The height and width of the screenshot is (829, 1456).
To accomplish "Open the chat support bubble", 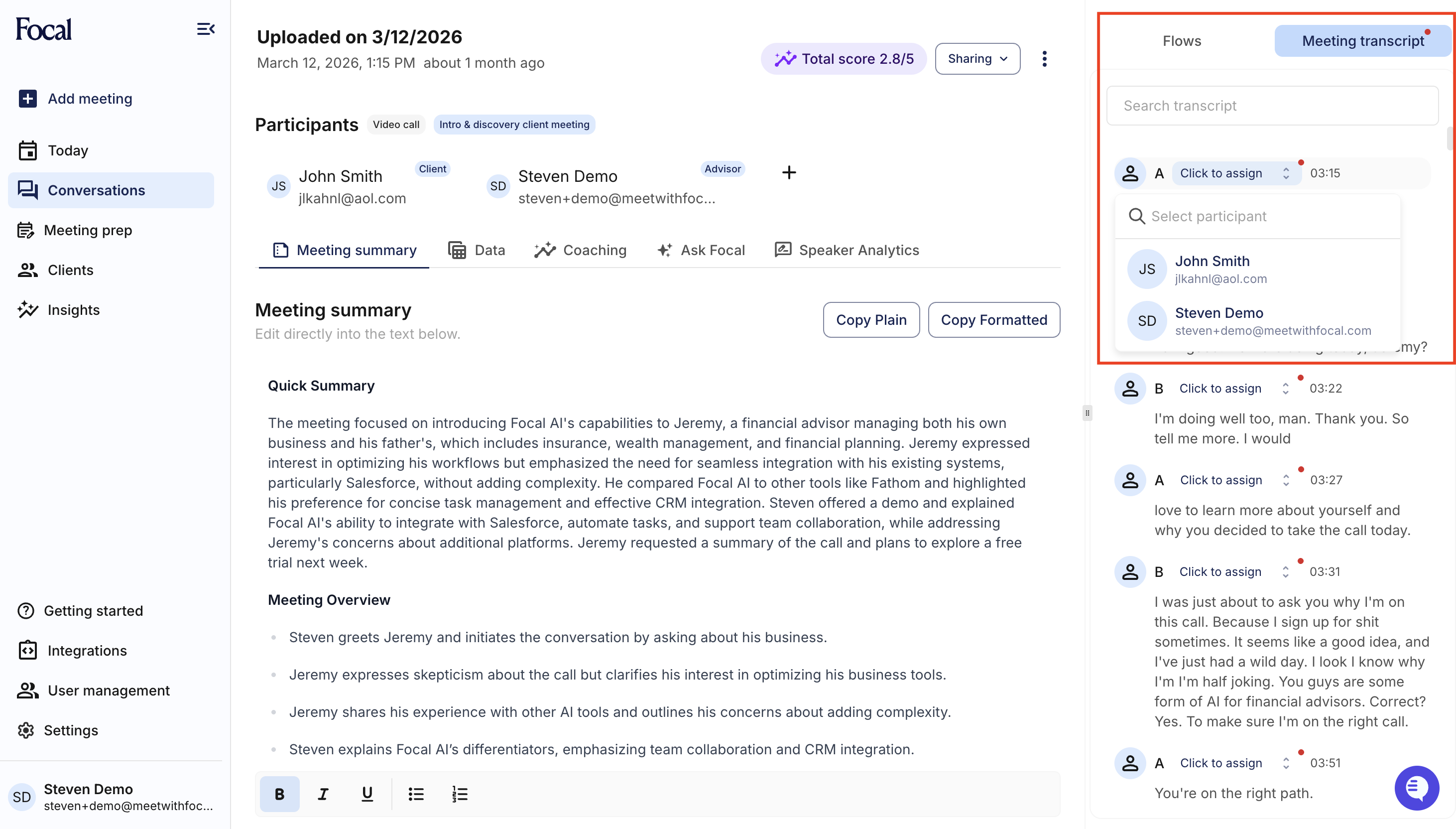I will [x=1417, y=788].
